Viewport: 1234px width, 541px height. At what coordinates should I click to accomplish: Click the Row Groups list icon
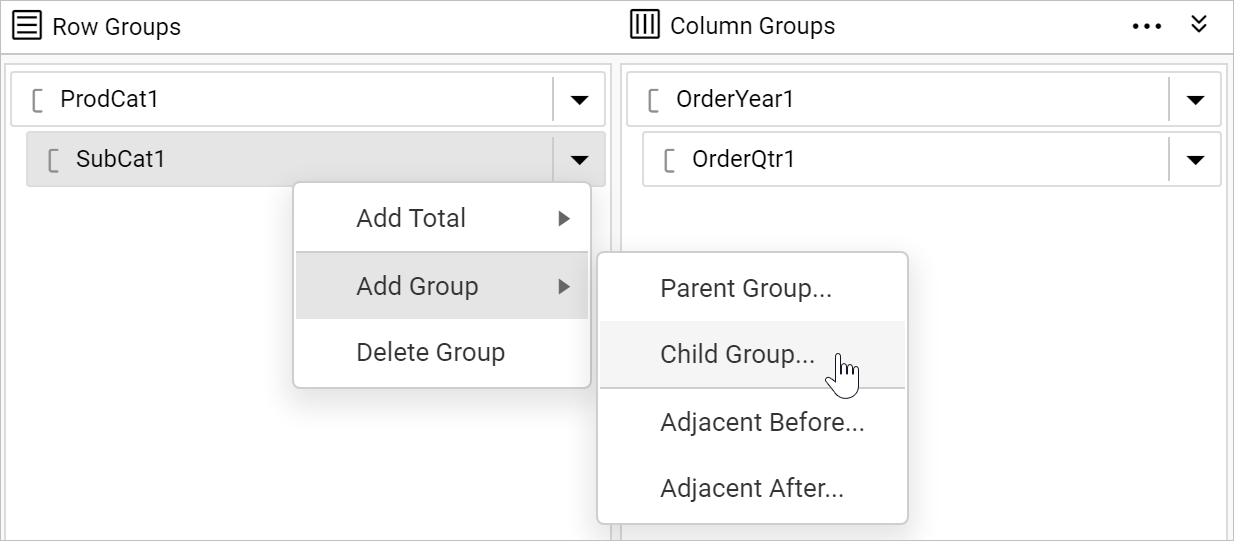pos(27,26)
